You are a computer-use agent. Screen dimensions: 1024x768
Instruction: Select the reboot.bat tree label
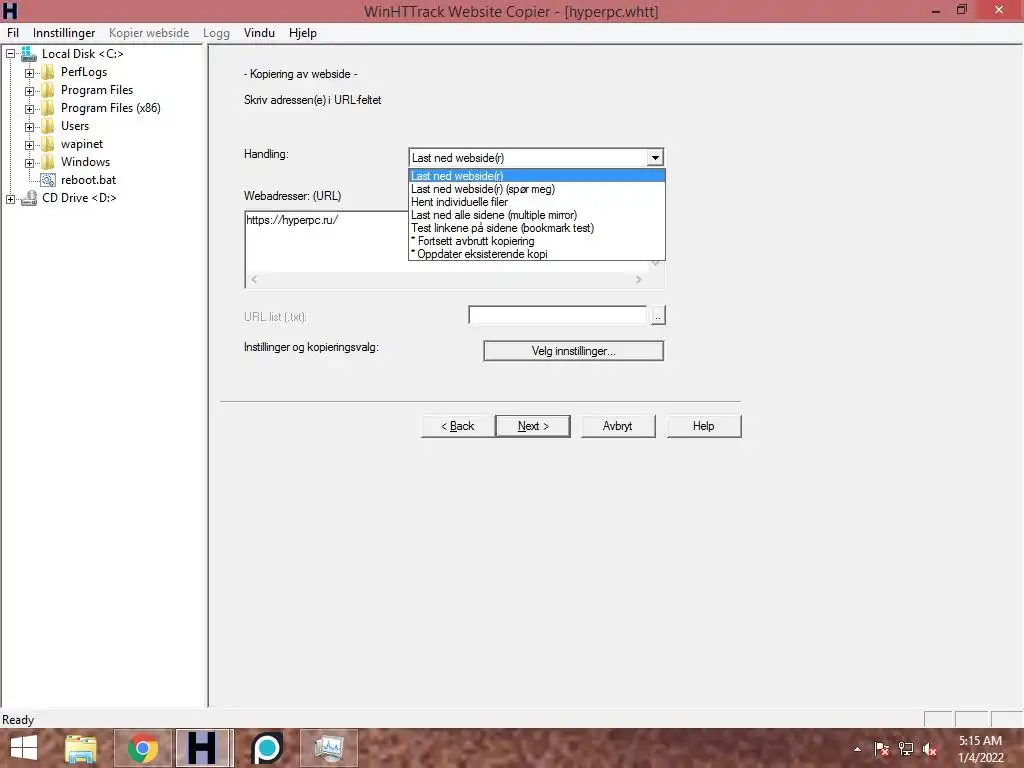88,180
